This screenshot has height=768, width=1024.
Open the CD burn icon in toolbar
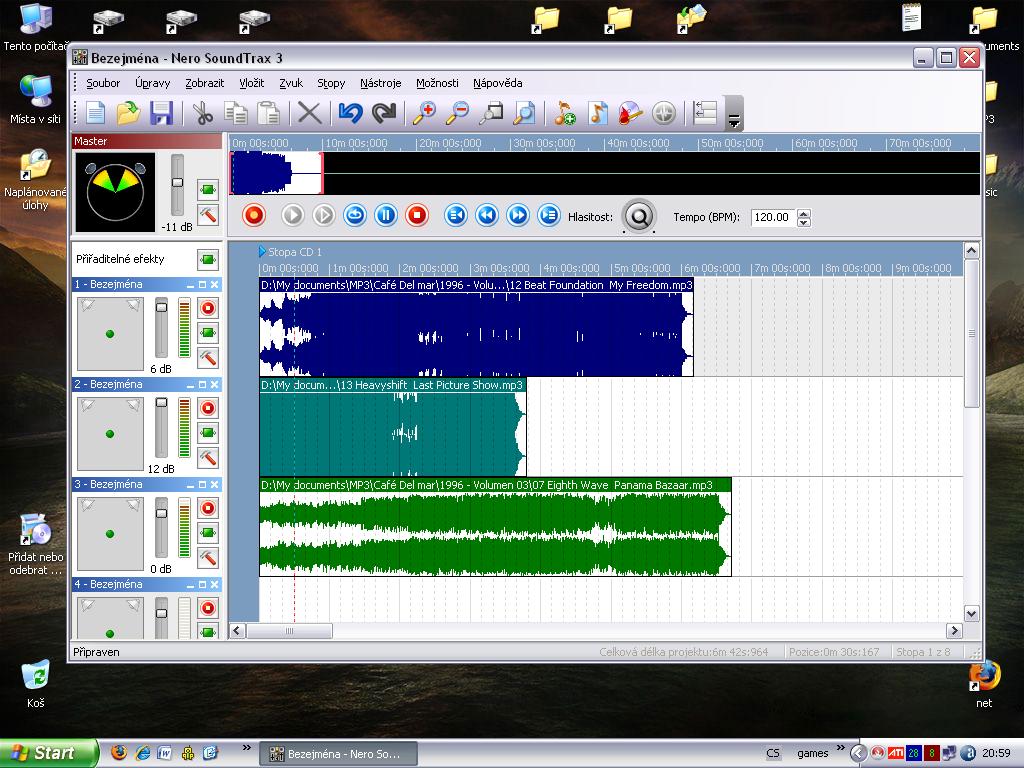(630, 113)
